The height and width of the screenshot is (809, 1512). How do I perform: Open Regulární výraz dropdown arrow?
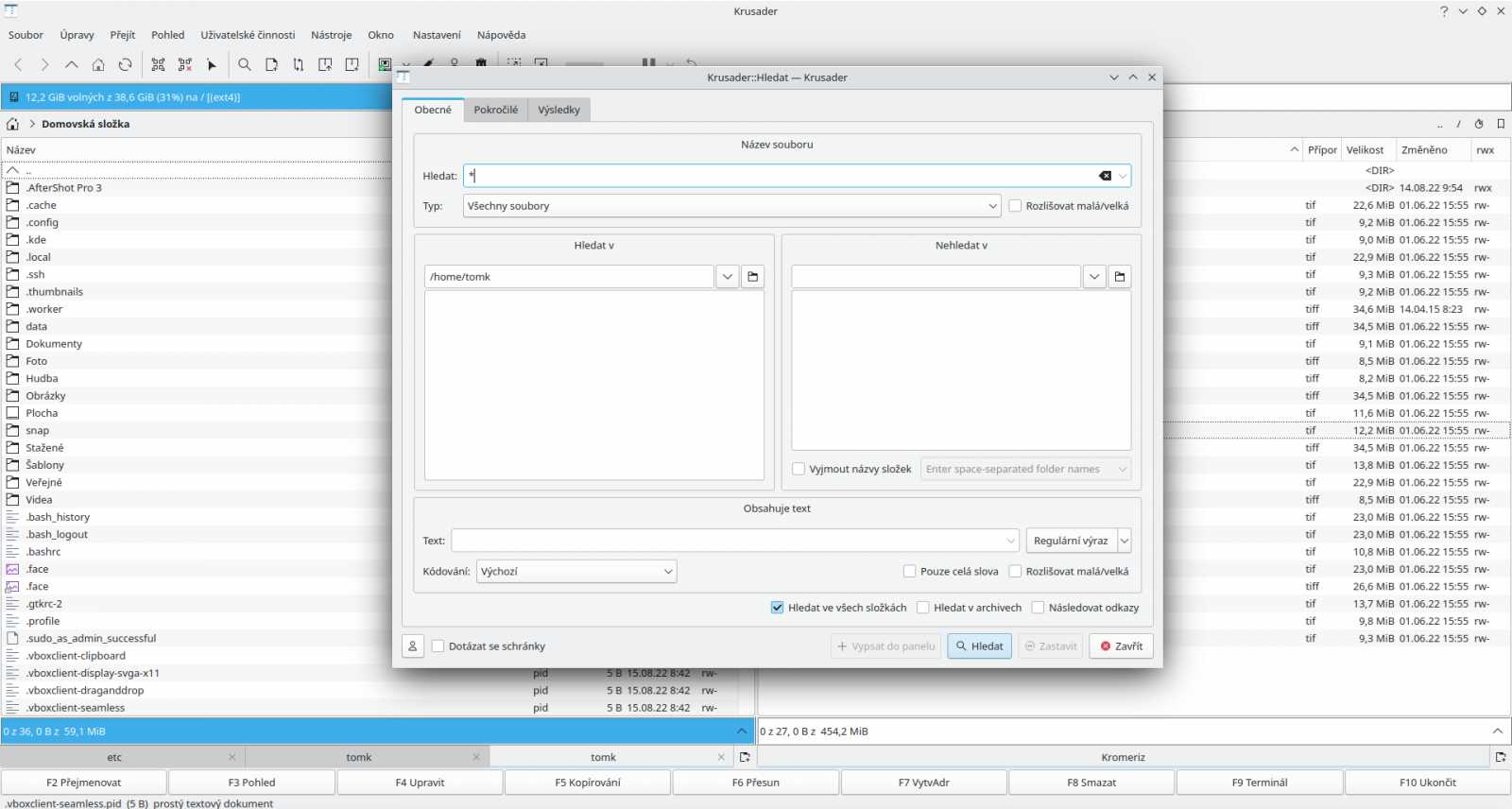click(x=1125, y=541)
